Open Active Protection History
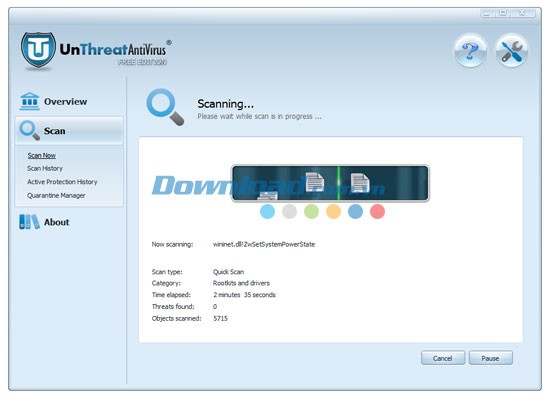Image resolution: width=550 pixels, height=396 pixels. (62, 182)
